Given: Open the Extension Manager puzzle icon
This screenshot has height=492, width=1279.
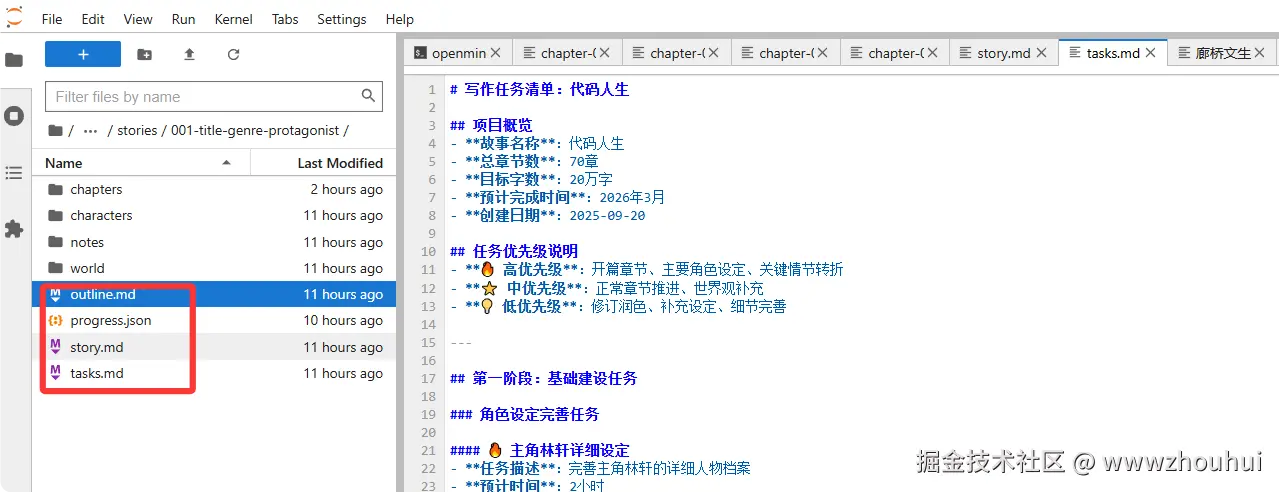Looking at the screenshot, I should click(x=14, y=229).
